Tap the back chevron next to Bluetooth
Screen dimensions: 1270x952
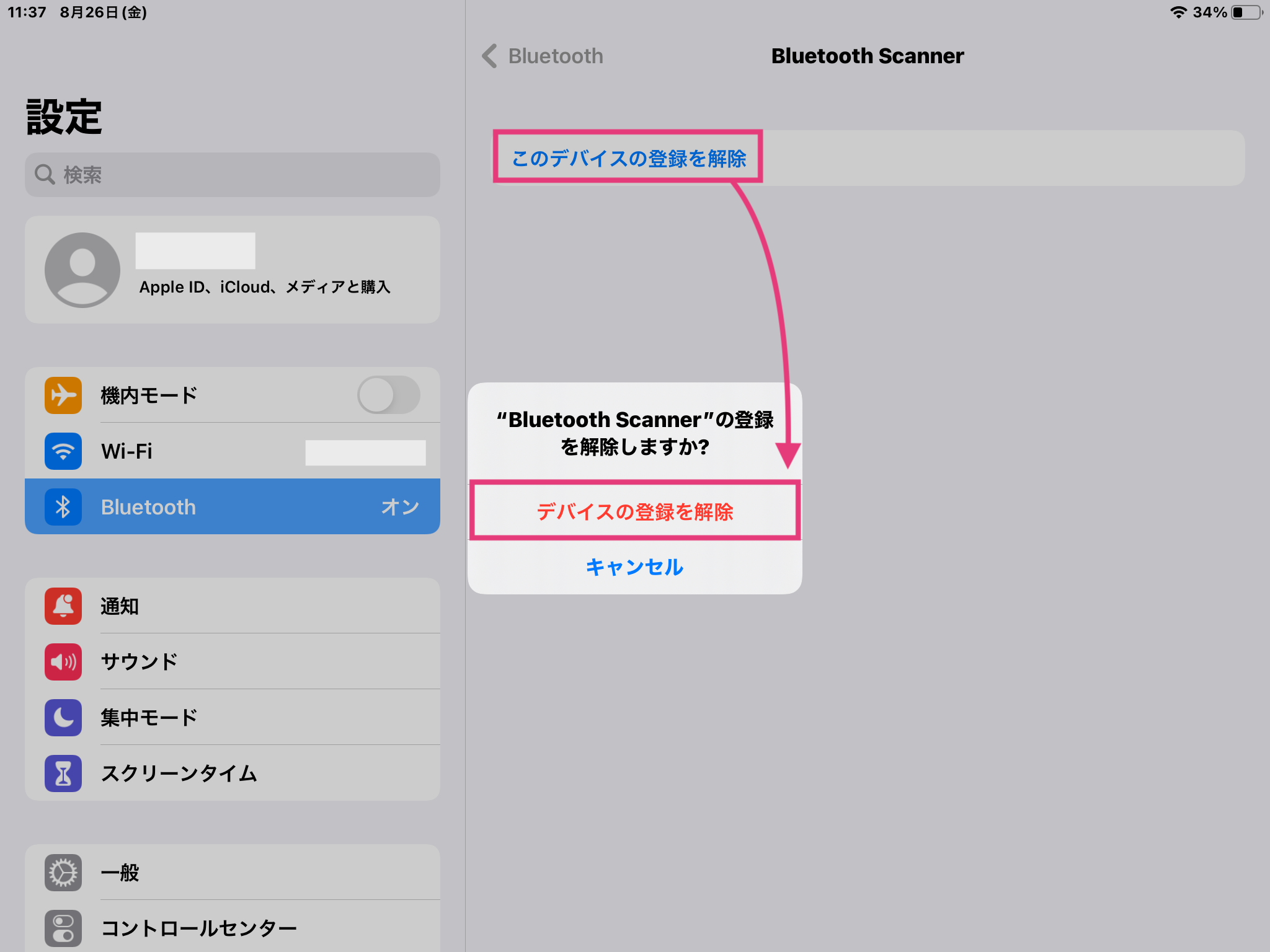point(490,56)
